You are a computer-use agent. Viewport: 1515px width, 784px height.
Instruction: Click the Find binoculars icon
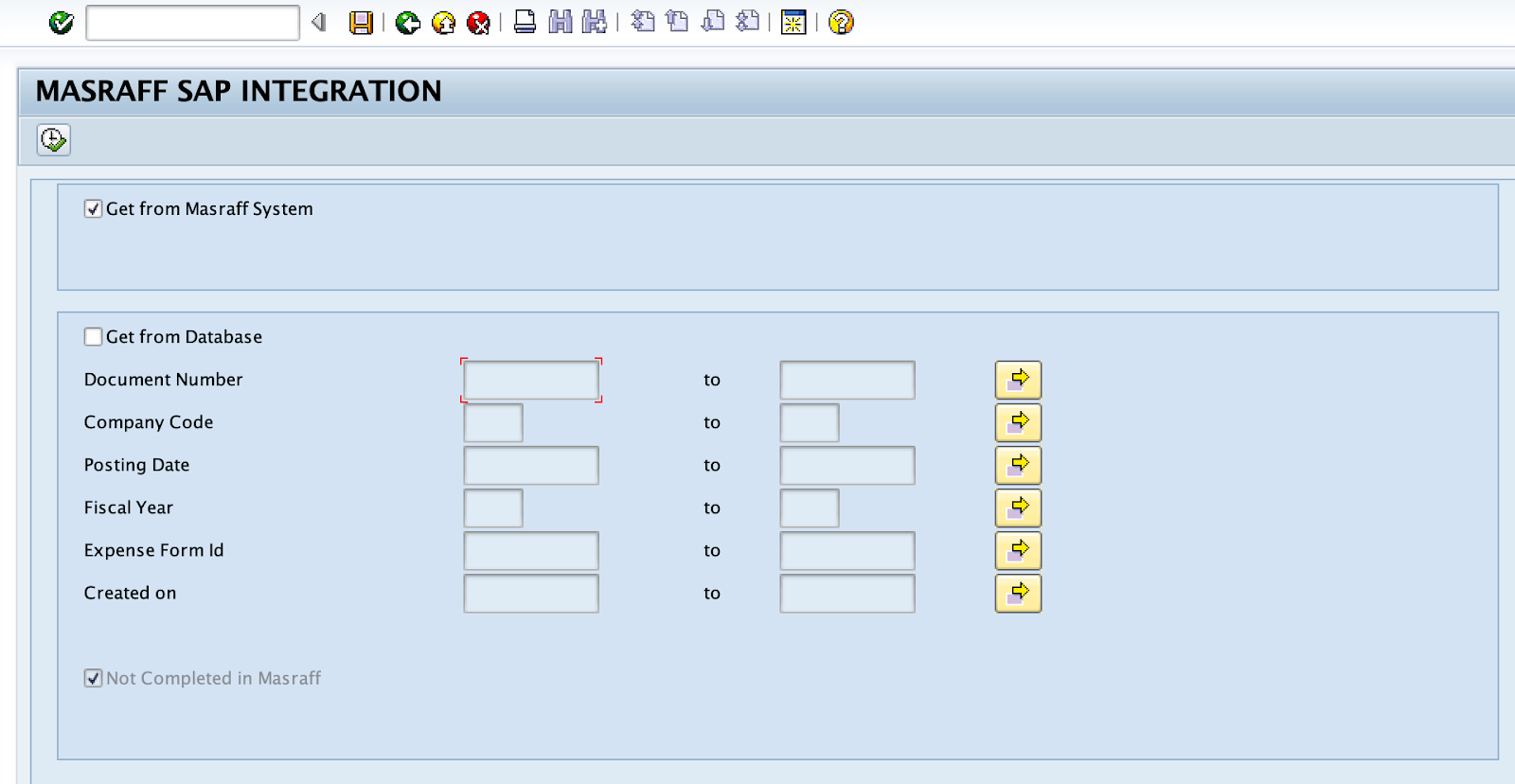[x=560, y=22]
